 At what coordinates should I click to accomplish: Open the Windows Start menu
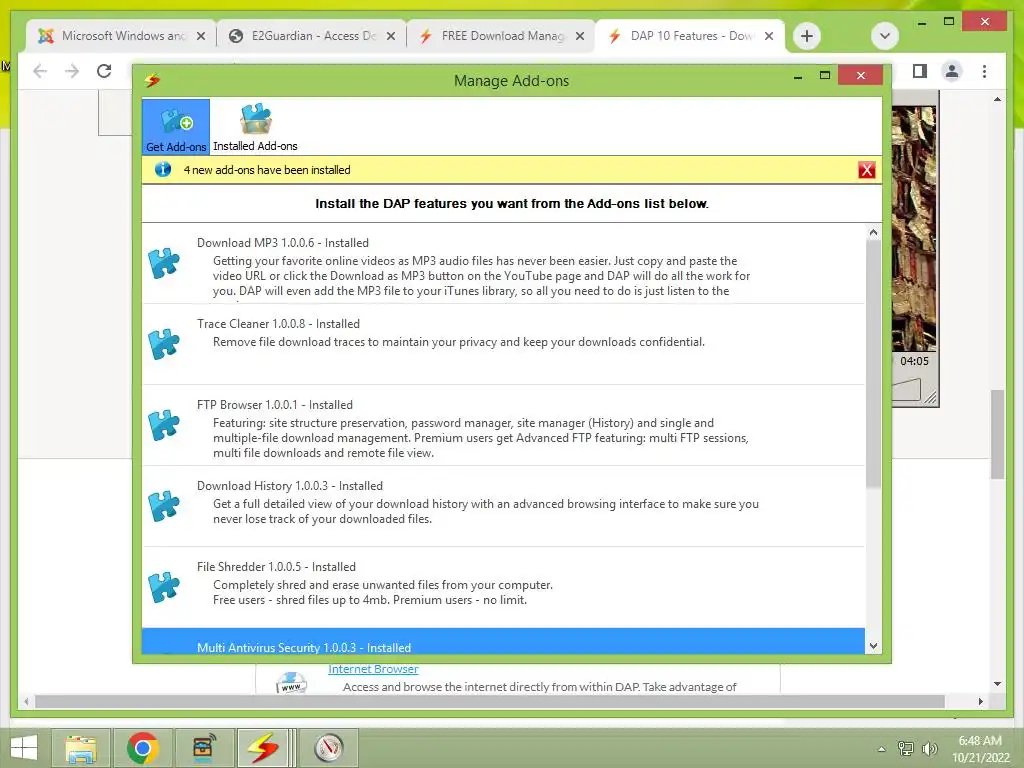click(x=24, y=748)
